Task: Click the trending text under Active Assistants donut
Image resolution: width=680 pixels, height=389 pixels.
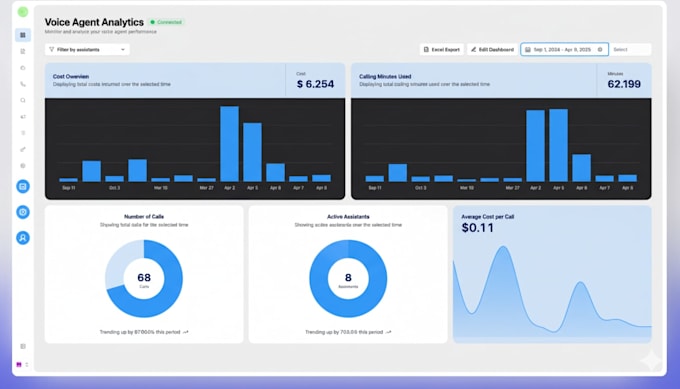Action: 344,332
